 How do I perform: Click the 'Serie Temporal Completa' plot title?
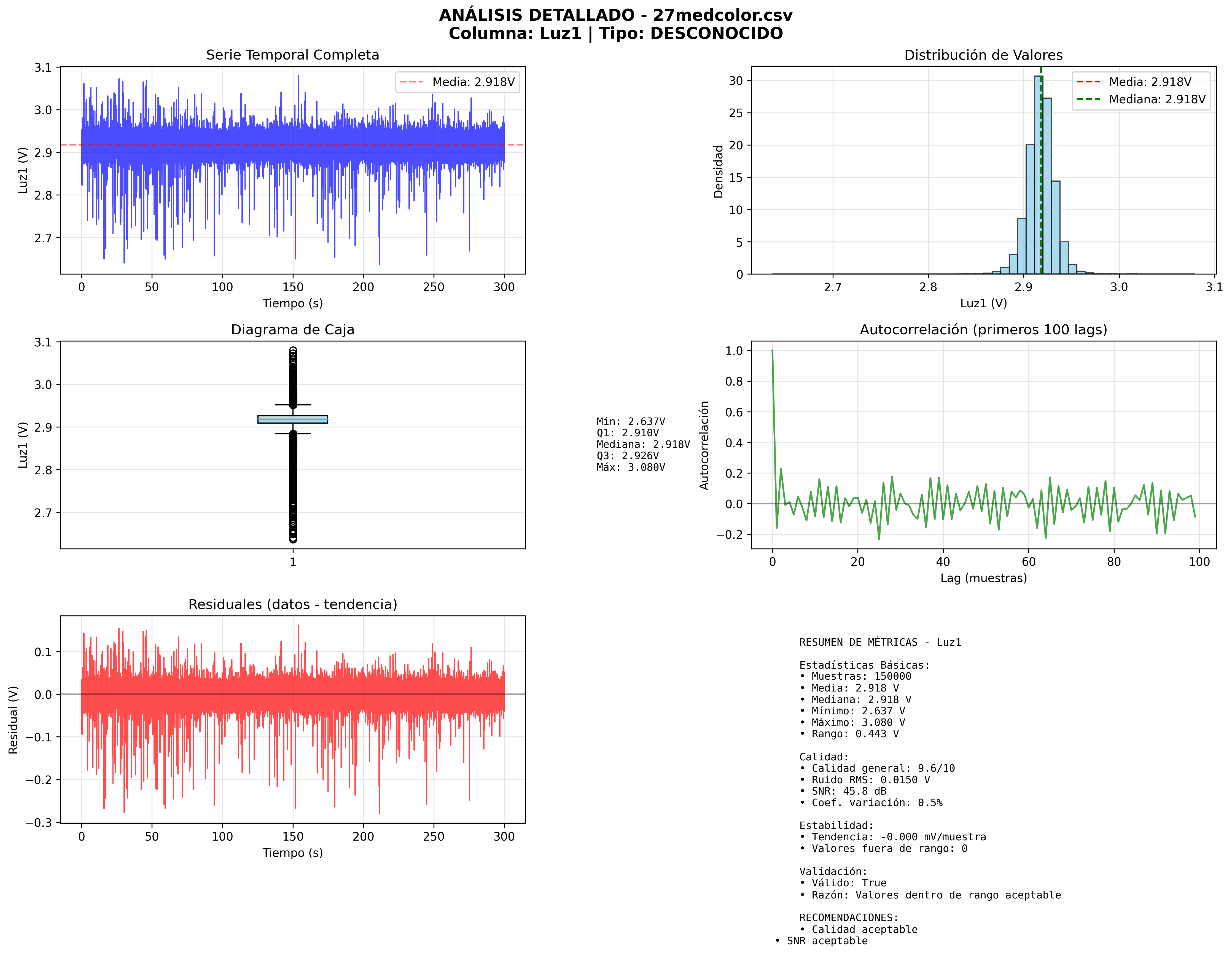(292, 55)
